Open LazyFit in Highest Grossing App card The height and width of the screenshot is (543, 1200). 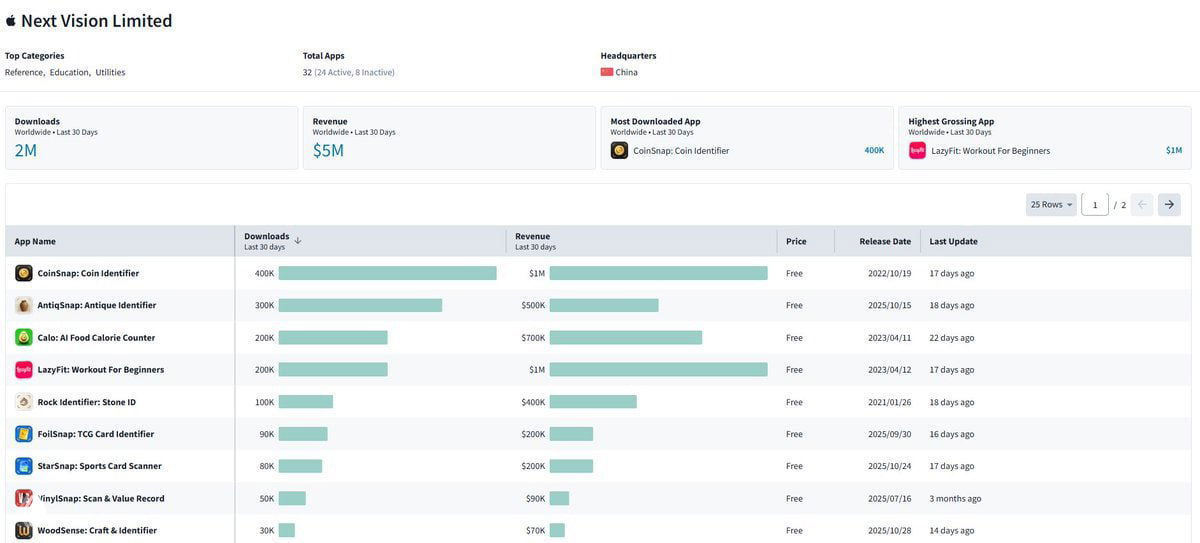point(990,151)
